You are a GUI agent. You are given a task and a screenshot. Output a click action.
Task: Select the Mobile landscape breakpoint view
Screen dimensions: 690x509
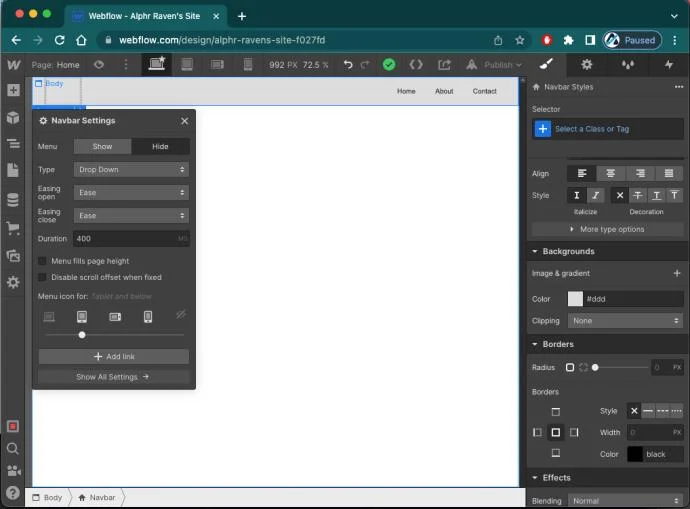217,65
